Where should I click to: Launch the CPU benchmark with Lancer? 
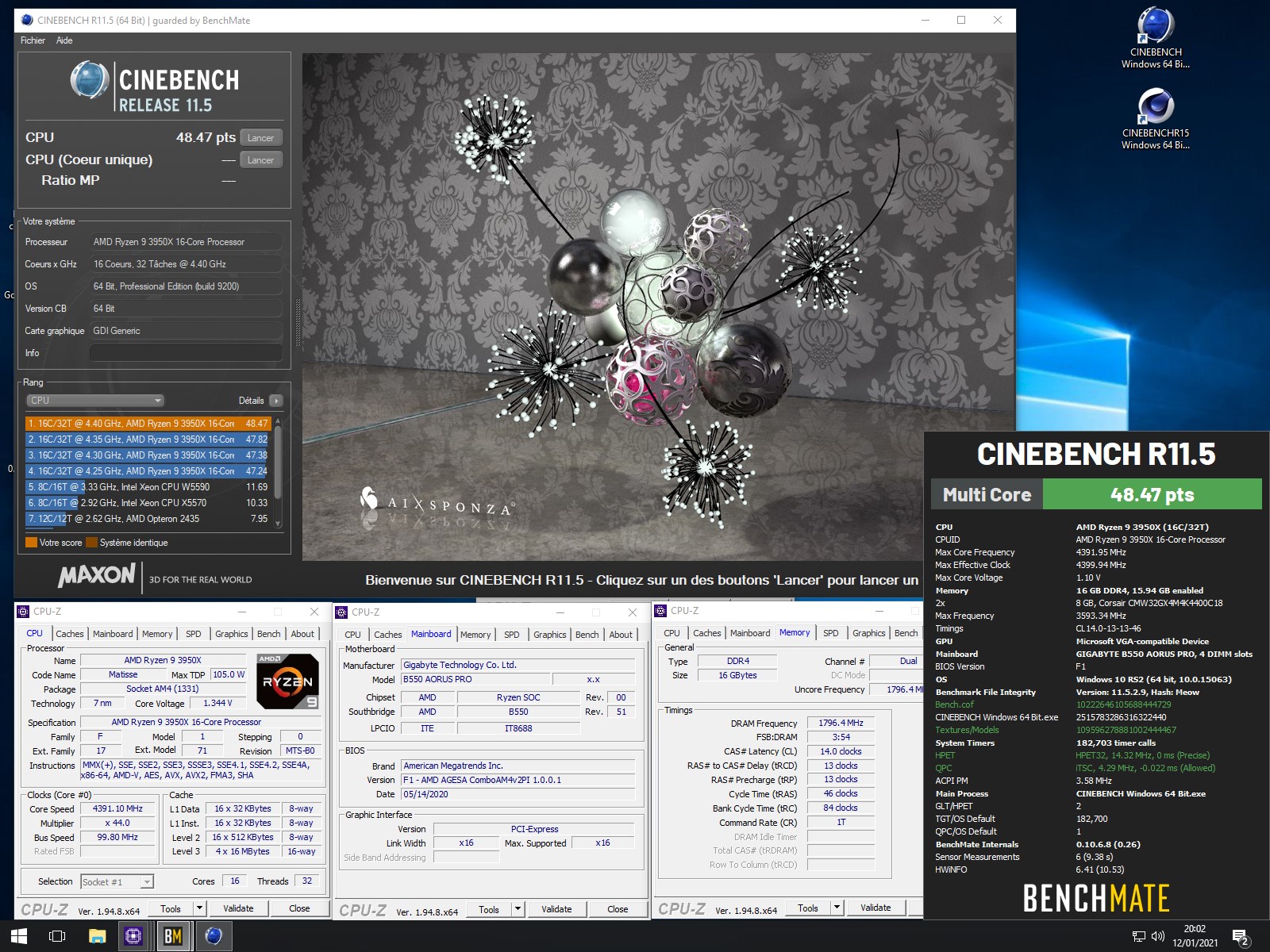click(260, 138)
